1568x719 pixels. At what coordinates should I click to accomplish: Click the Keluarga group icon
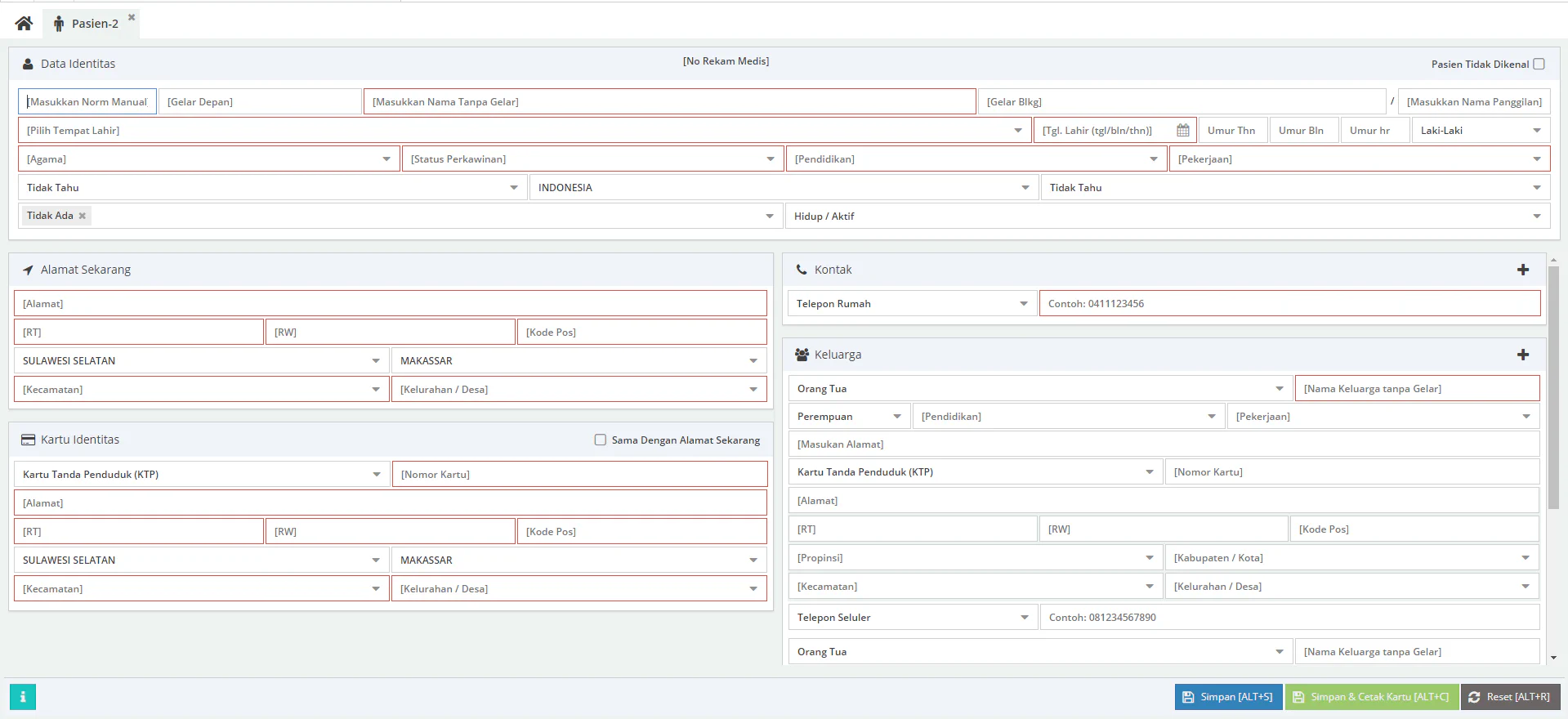pos(802,355)
